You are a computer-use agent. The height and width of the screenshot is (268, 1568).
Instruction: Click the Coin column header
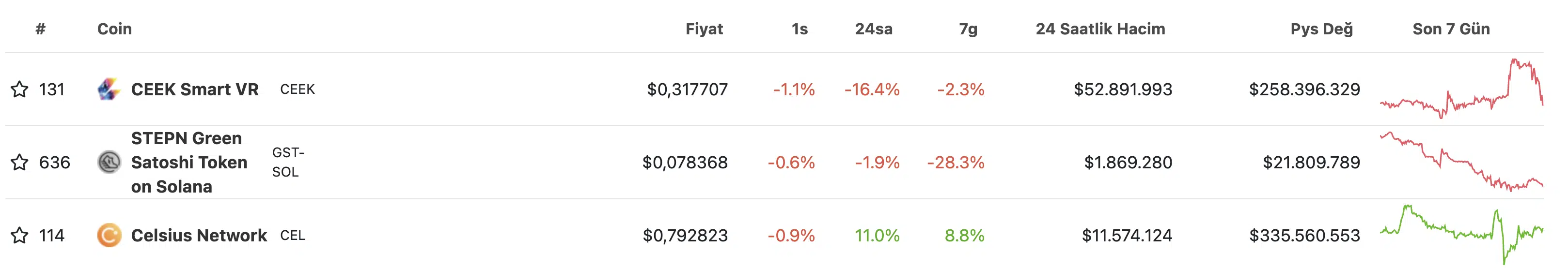[114, 29]
